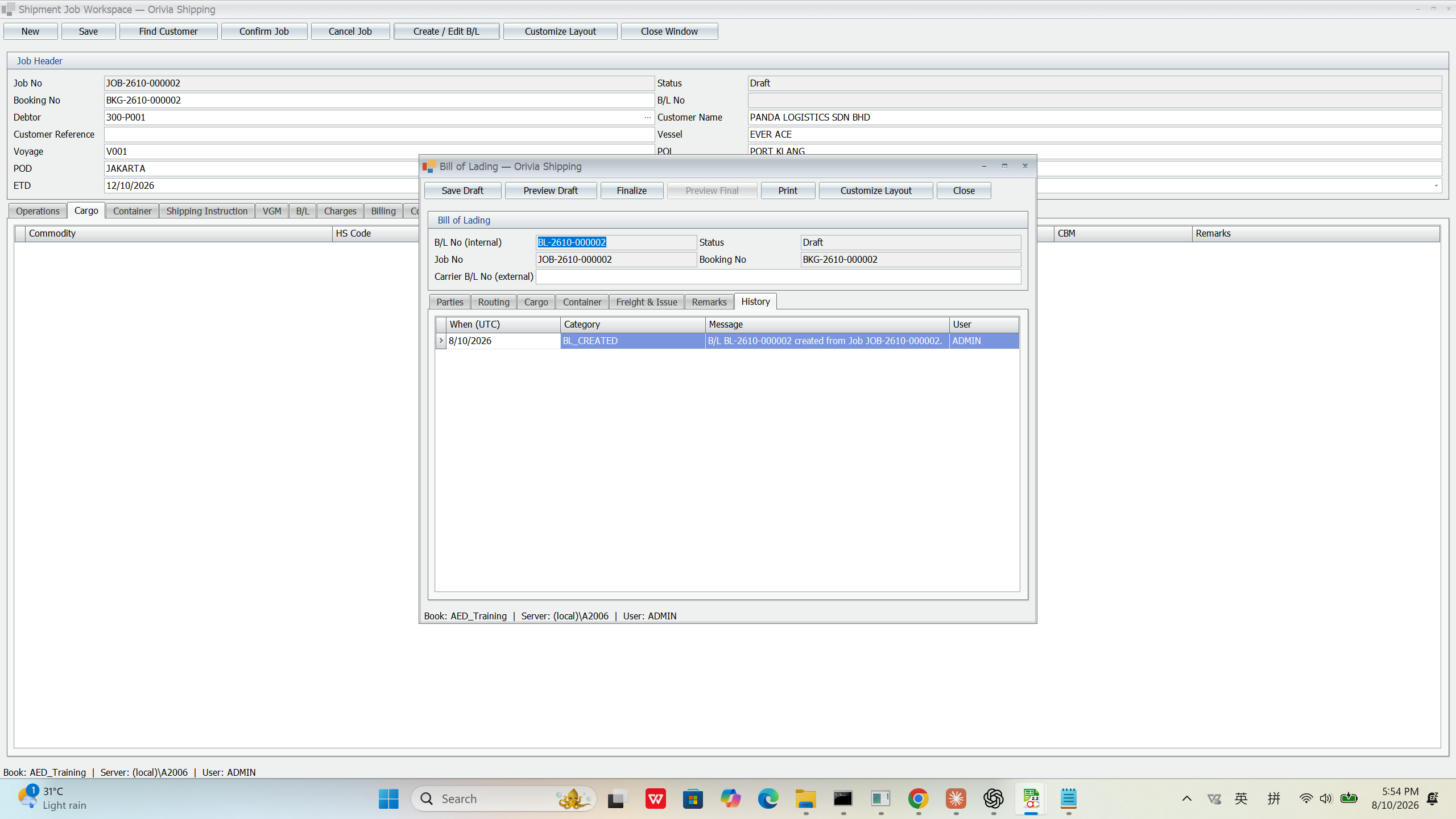The width and height of the screenshot is (1456, 819).
Task: Click the Commodity column header in Cargo grid
Action: click(x=179, y=233)
